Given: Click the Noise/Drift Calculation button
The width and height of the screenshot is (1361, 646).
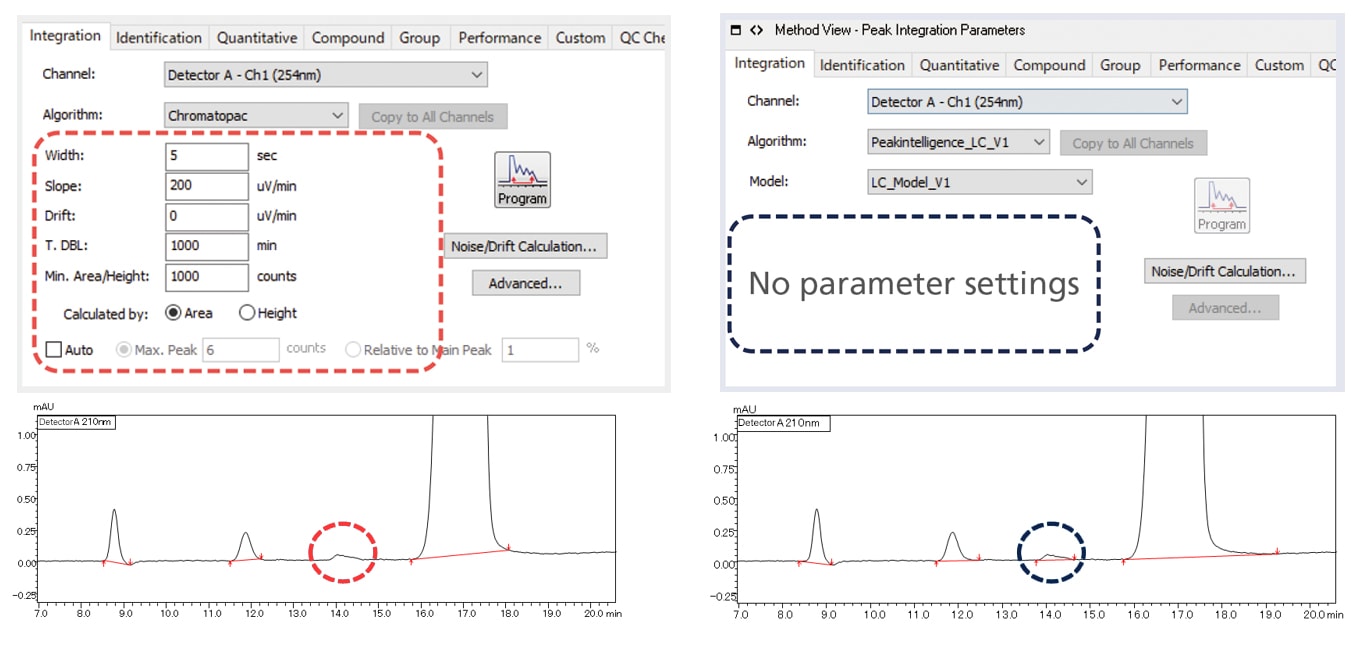Looking at the screenshot, I should coord(524,246).
